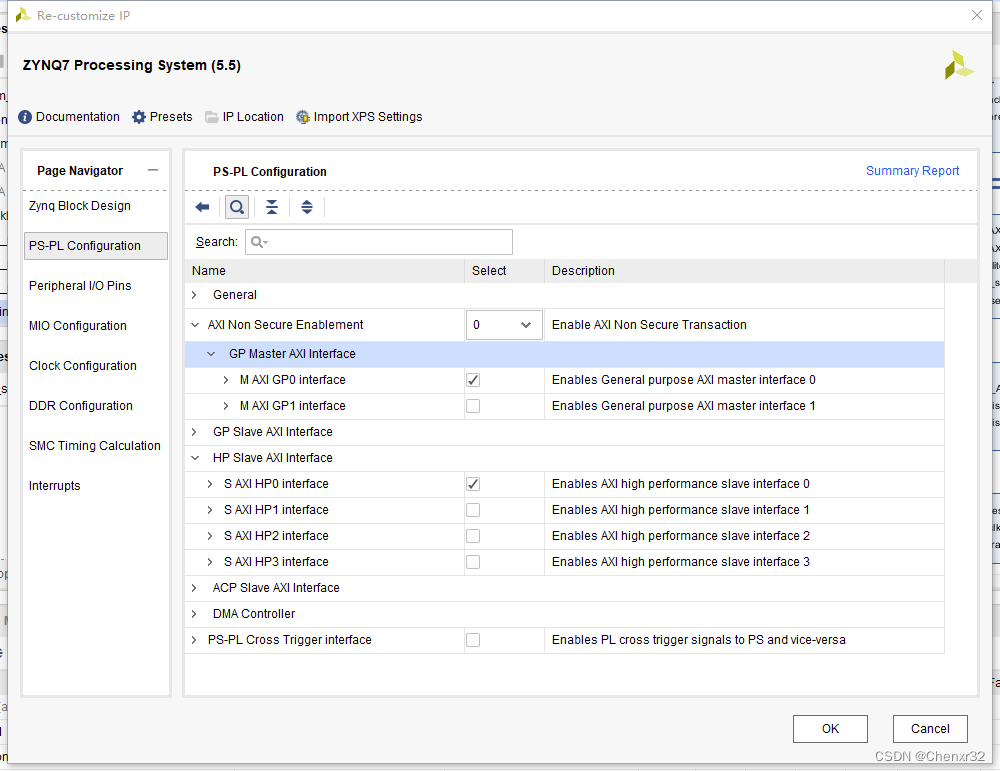The height and width of the screenshot is (771, 1000).
Task: Close the Re-customize IP dialog
Action: [x=976, y=15]
